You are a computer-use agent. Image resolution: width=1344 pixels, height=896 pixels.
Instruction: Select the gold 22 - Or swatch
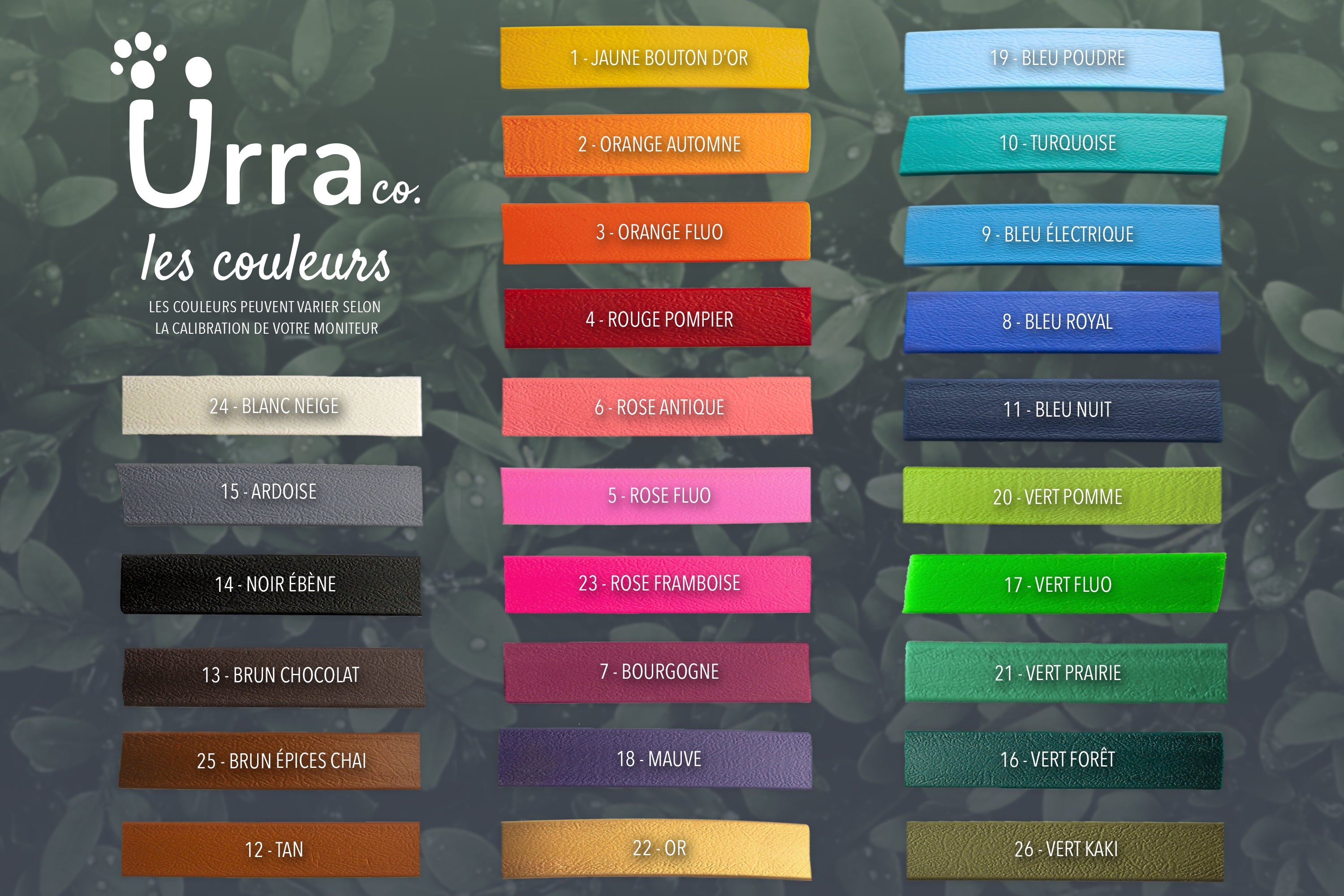[x=656, y=849]
